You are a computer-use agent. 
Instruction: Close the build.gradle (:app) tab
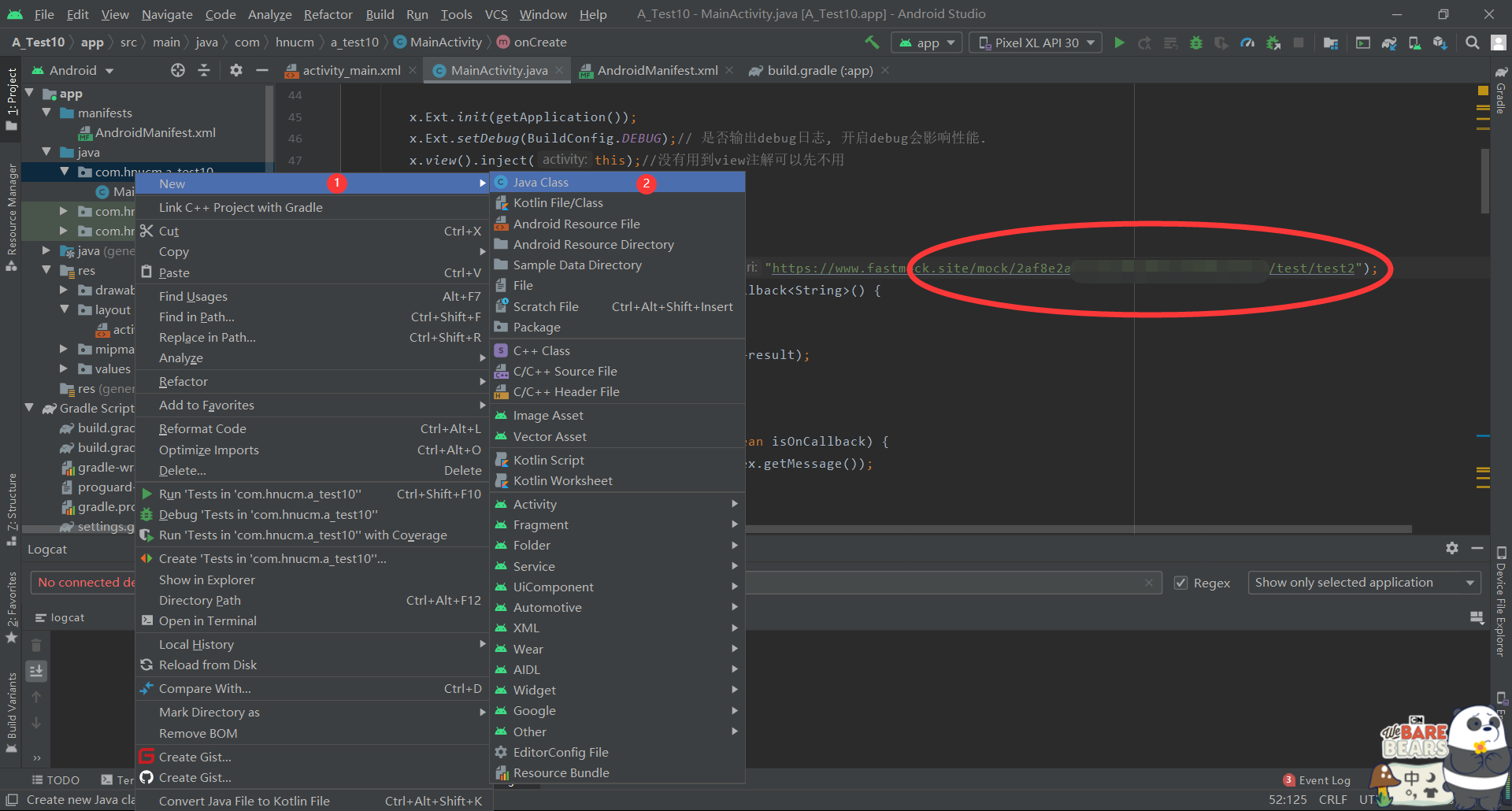(885, 70)
